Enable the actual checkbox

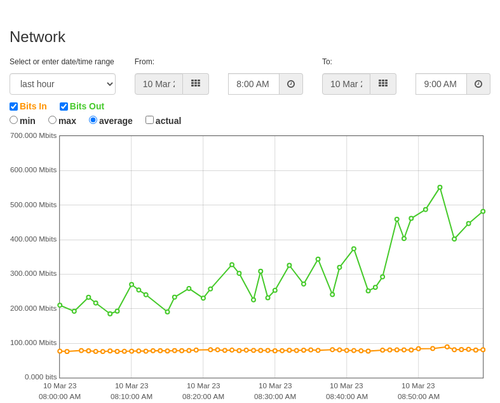150,120
